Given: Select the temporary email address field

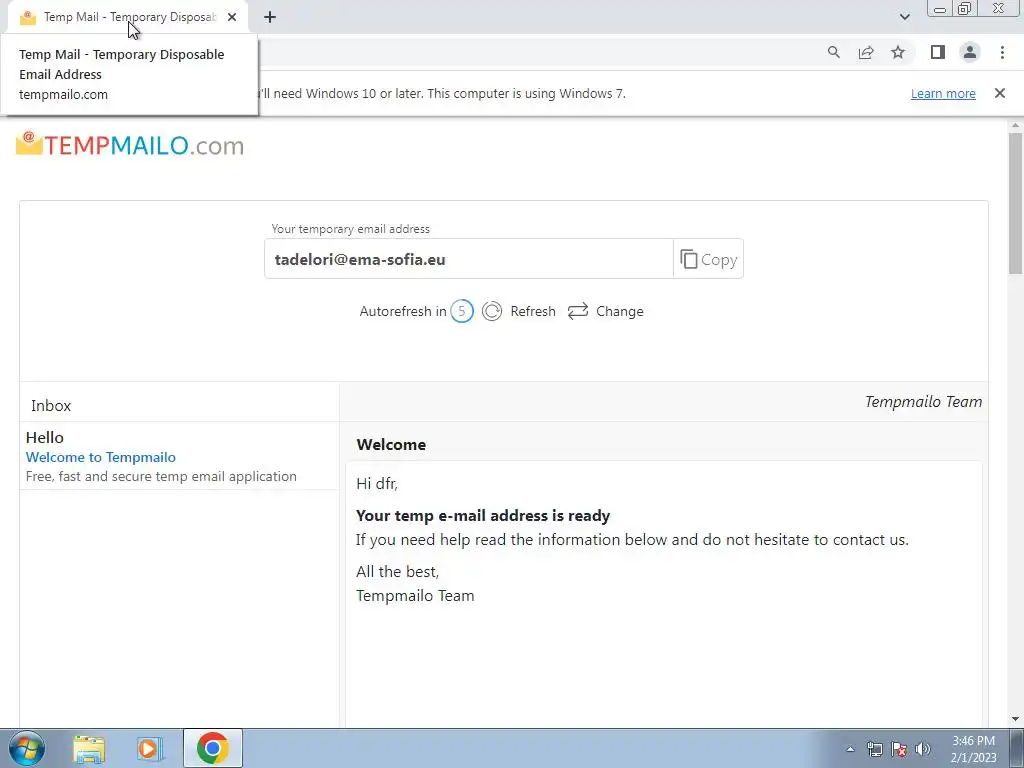Looking at the screenshot, I should [468, 259].
